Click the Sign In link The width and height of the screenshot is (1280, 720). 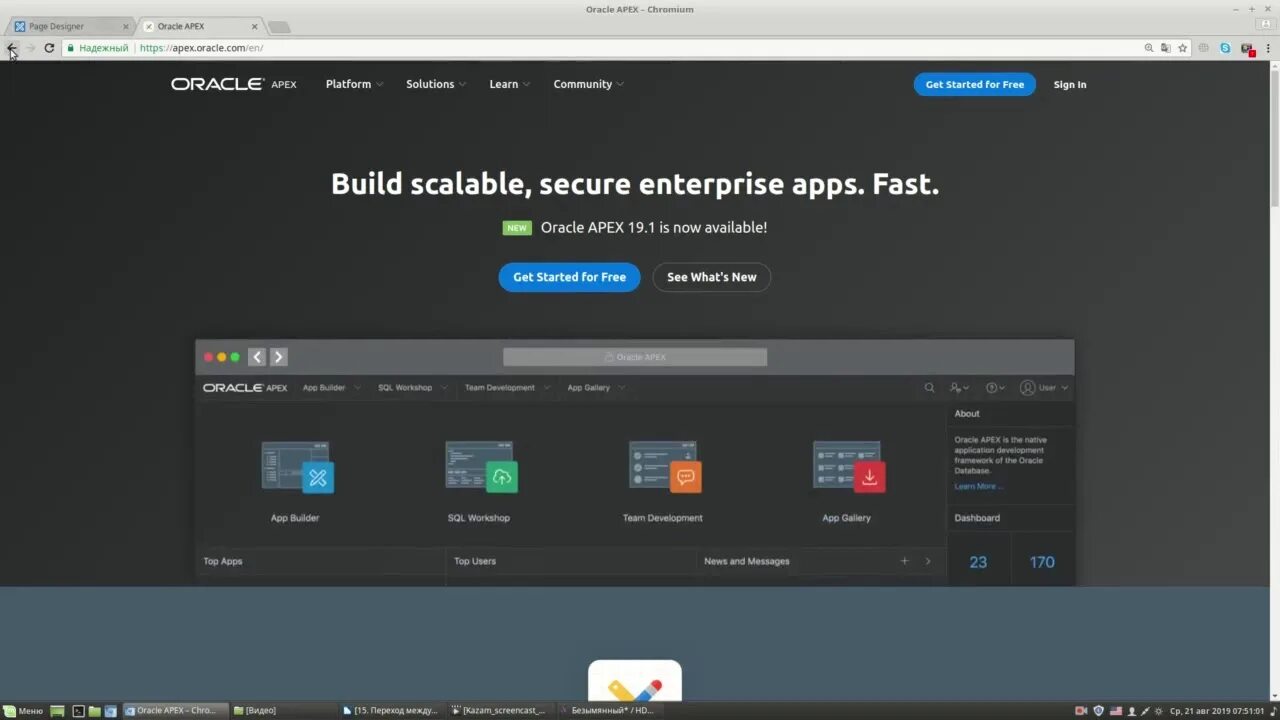(x=1069, y=84)
